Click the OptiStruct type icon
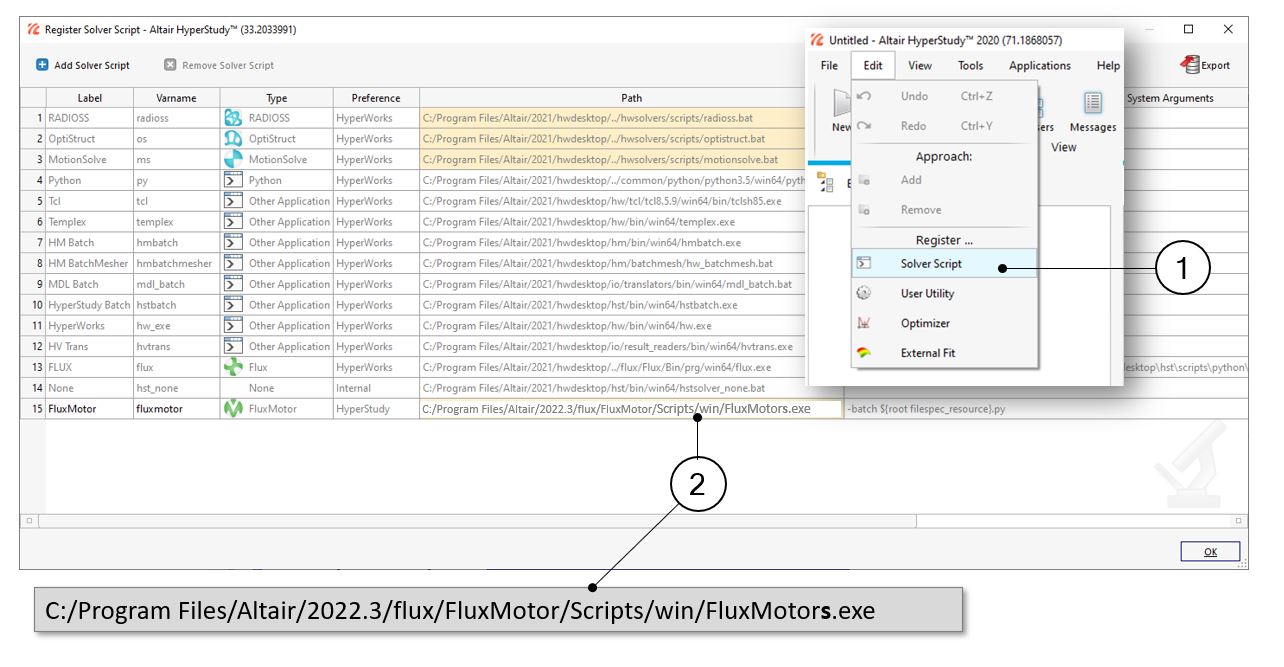The height and width of the screenshot is (667, 1284). (x=233, y=139)
